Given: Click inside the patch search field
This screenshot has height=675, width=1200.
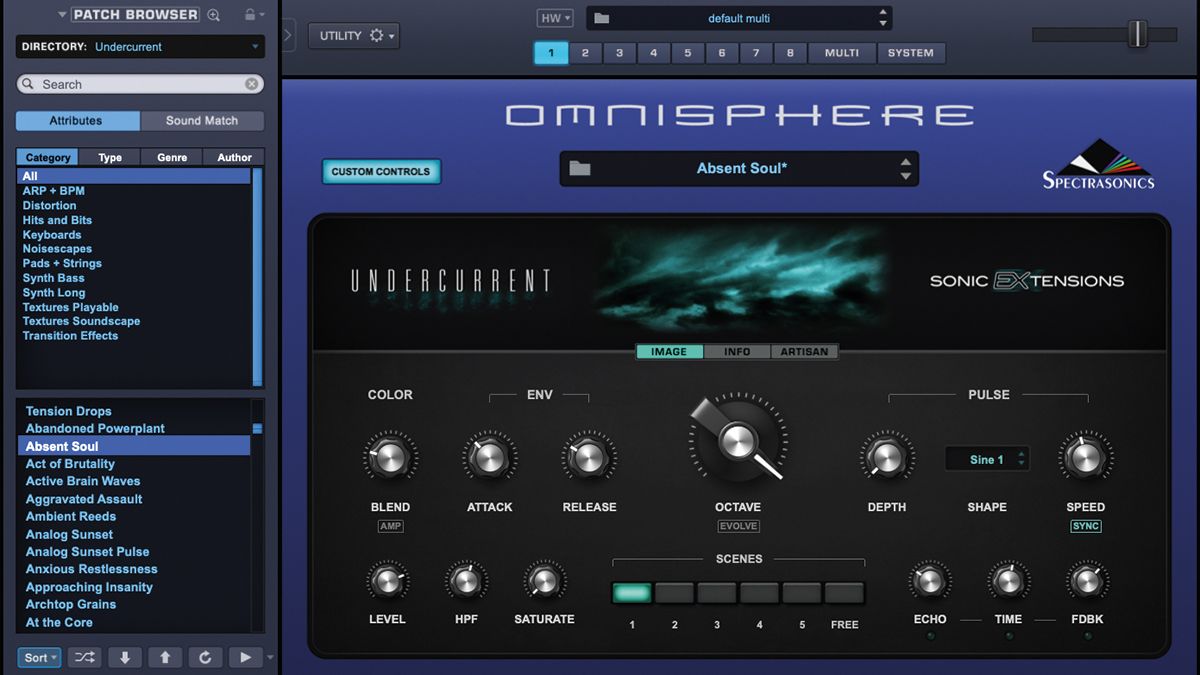Looking at the screenshot, I should pos(140,84).
